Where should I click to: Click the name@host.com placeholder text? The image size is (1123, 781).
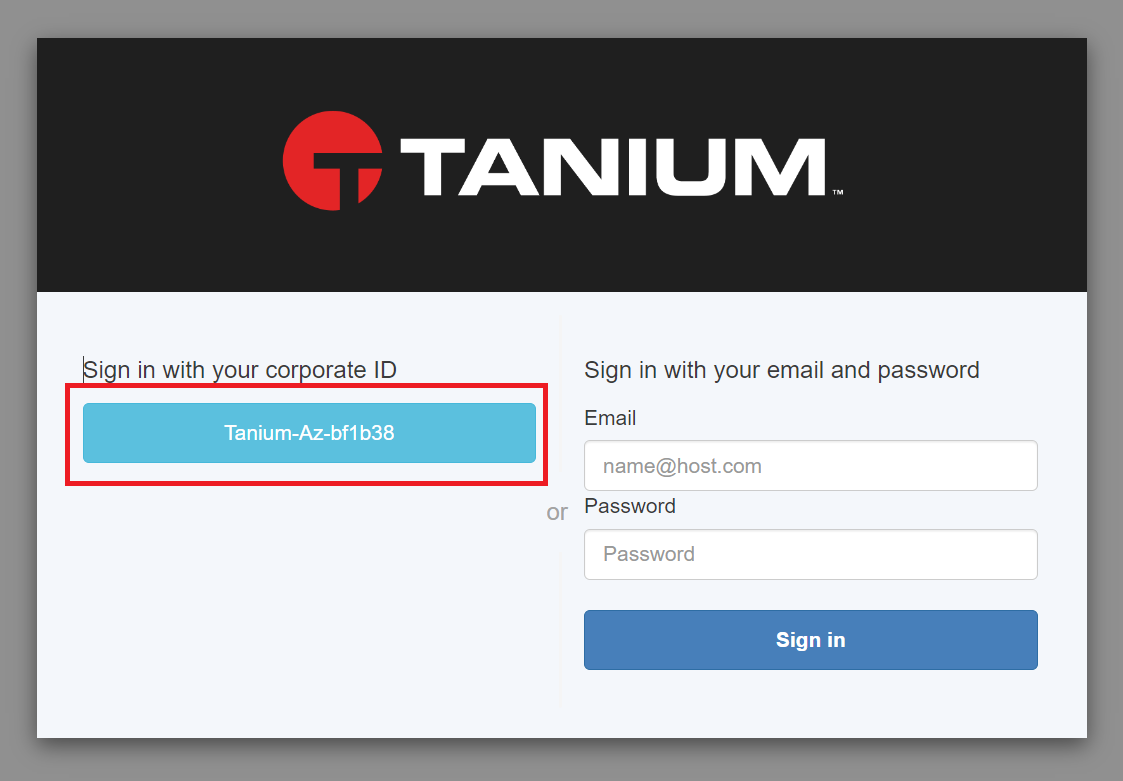(682, 466)
